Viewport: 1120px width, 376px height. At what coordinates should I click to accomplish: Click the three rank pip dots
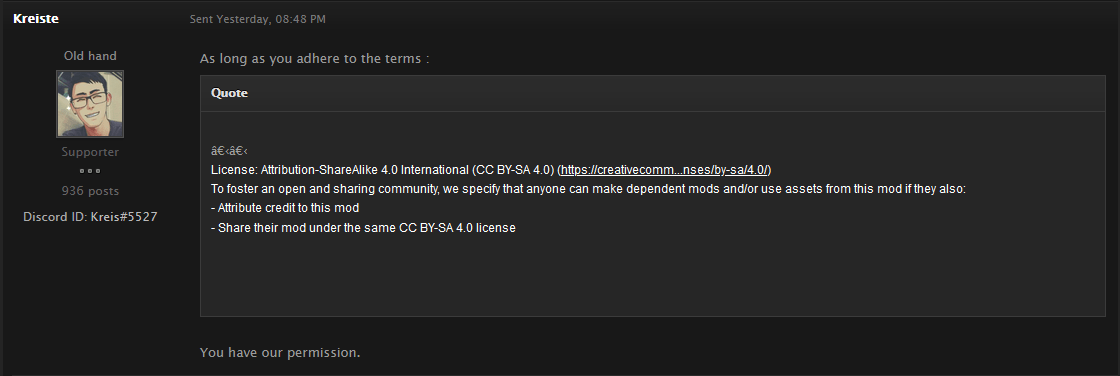[x=90, y=171]
